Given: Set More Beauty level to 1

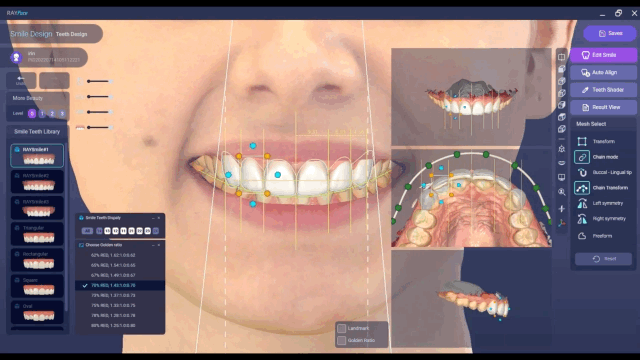Looking at the screenshot, I should click(x=42, y=113).
